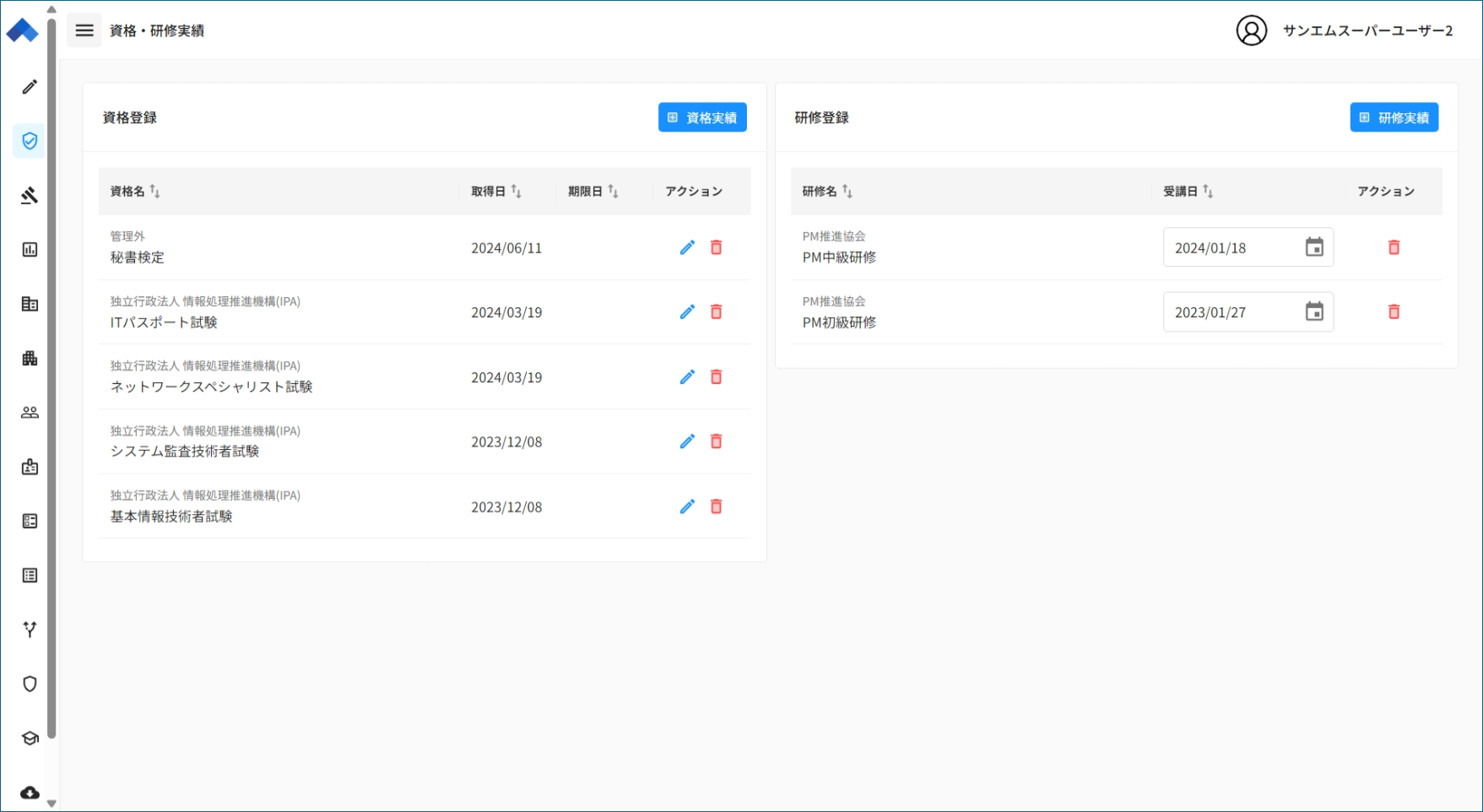
Task: Sort by 取得日 column
Action: pyautogui.click(x=517, y=192)
